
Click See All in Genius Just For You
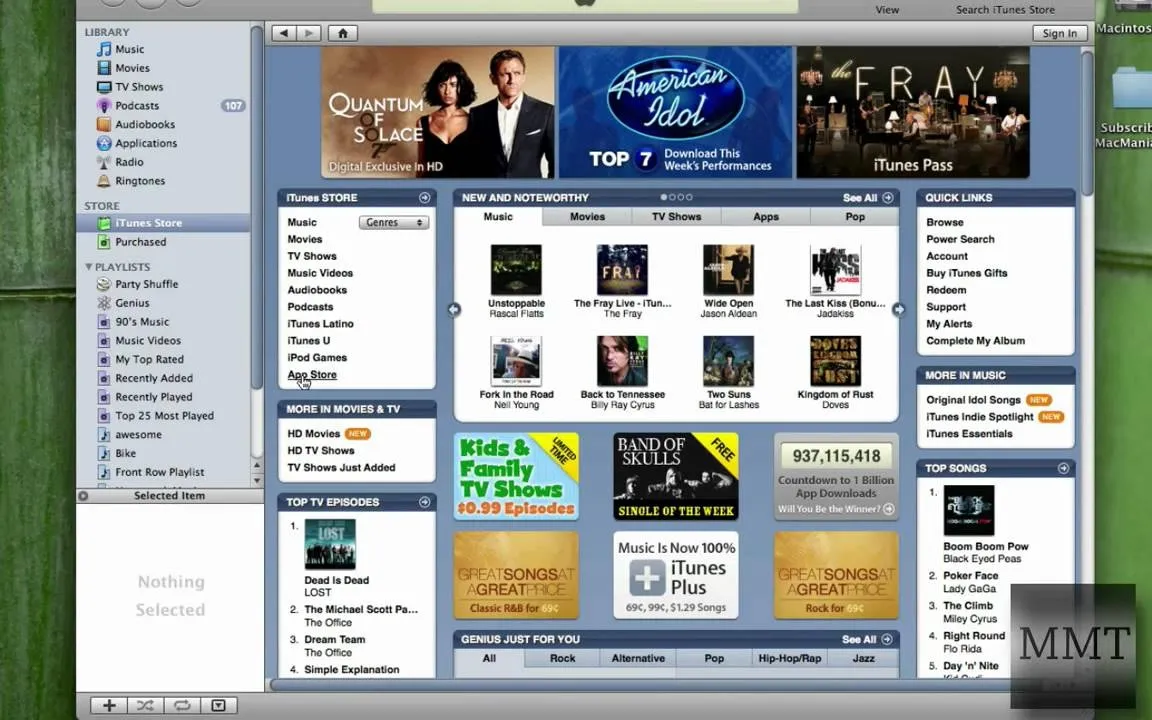pyautogui.click(x=867, y=639)
